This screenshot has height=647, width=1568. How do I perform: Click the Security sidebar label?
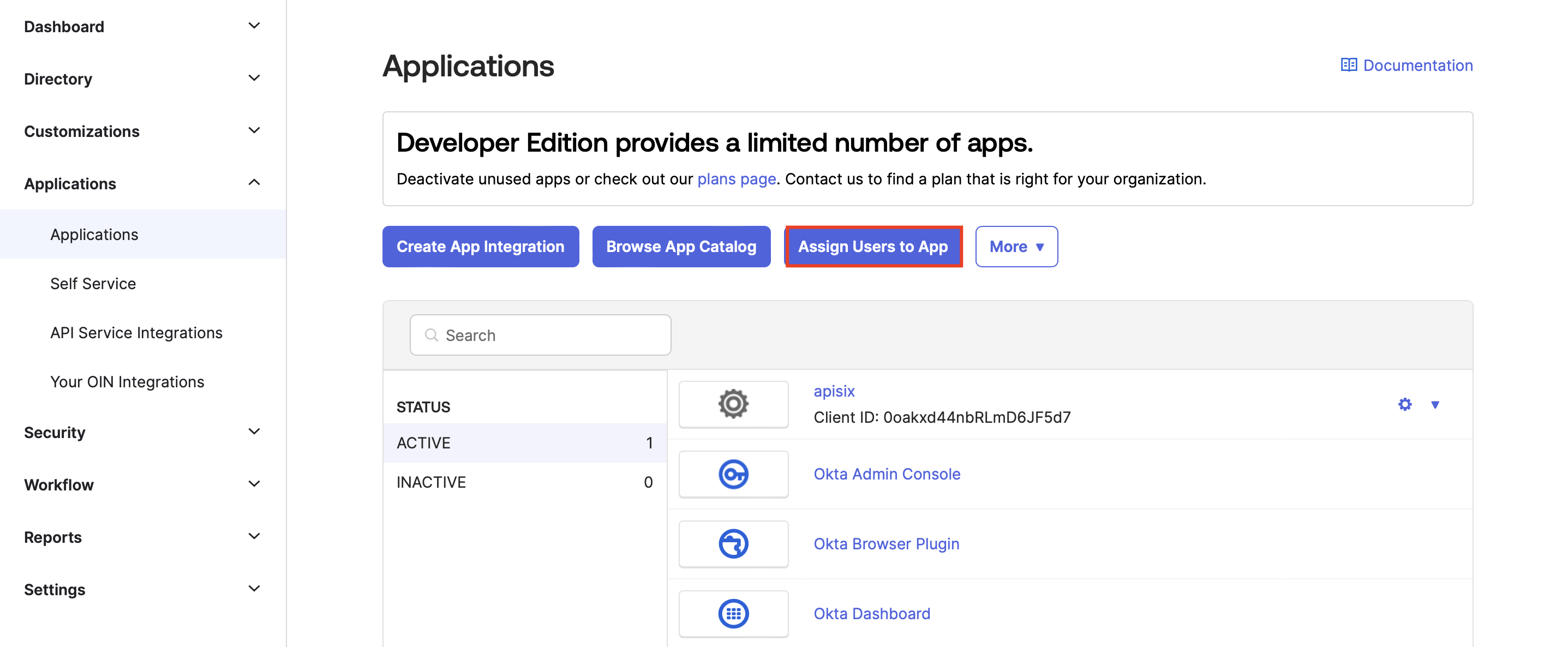tap(54, 433)
